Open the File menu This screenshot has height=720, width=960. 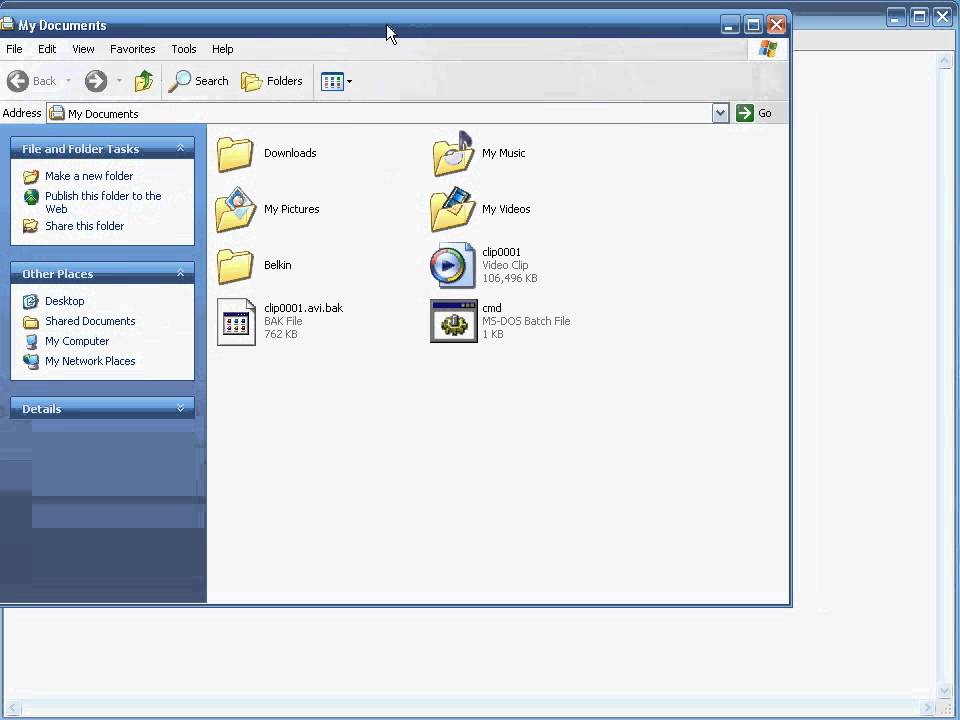click(14, 49)
